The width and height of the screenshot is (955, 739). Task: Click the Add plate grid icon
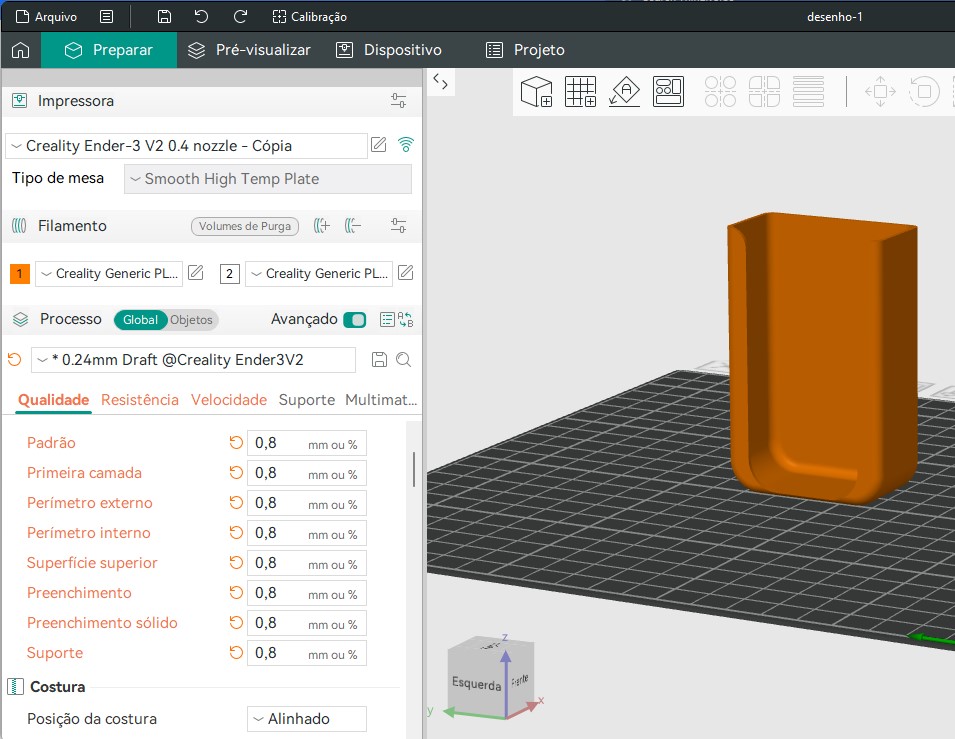click(580, 92)
